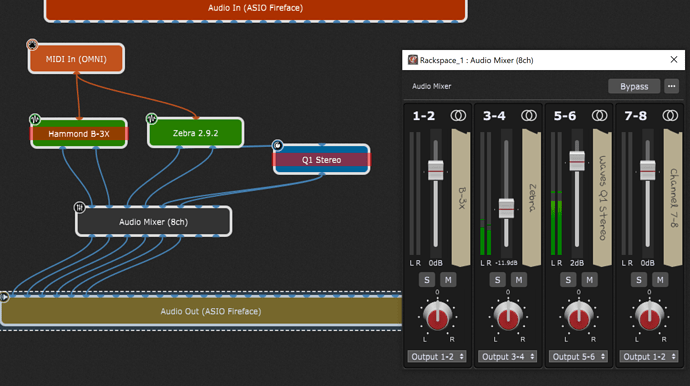Click the pan knob for channel 5-6
This screenshot has width=690, height=386.
pos(579,316)
